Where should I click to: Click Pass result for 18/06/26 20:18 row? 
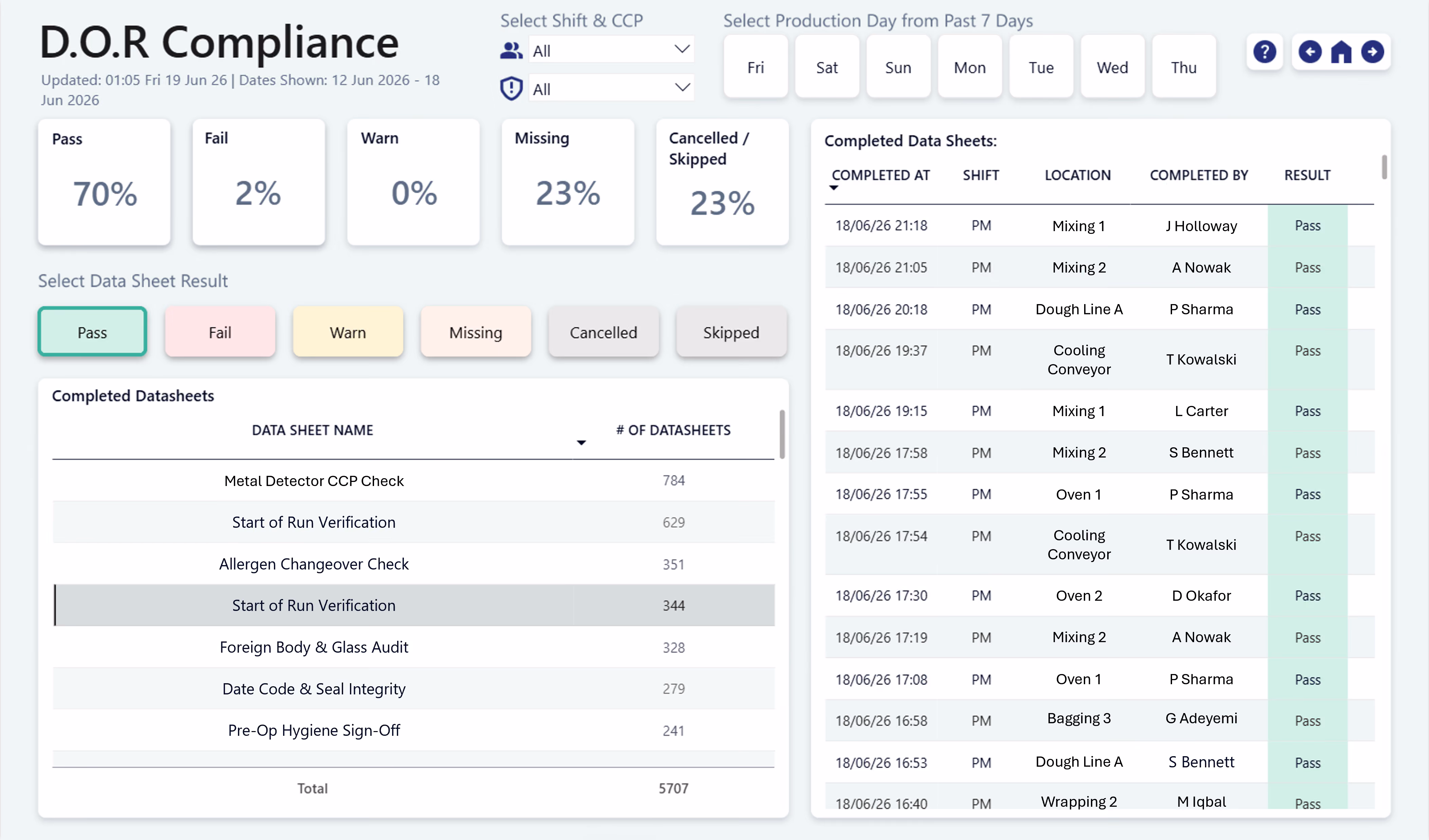pos(1307,309)
